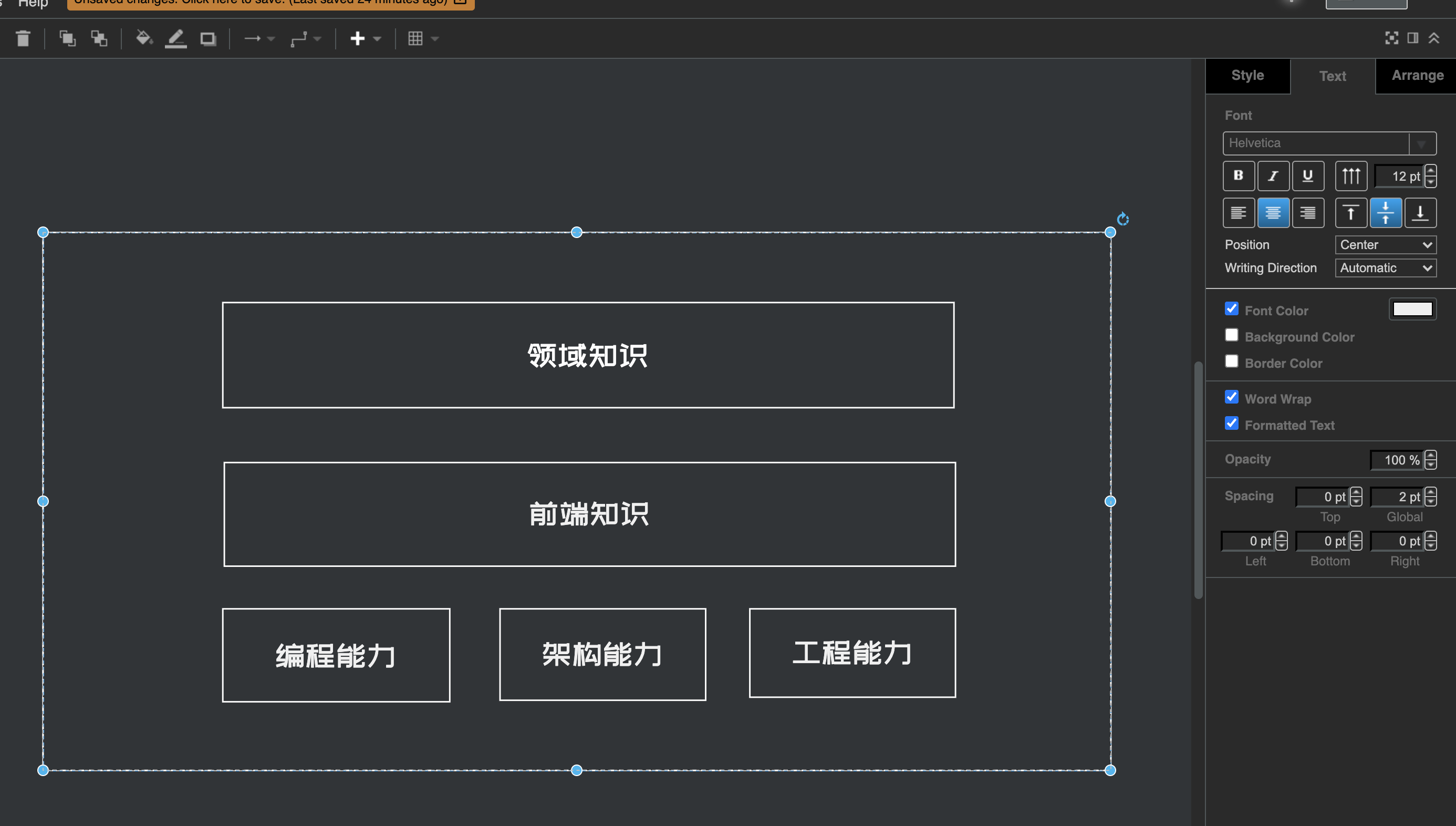The width and height of the screenshot is (1456, 826).
Task: Change Writing Direction from Automatic
Action: [1385, 268]
